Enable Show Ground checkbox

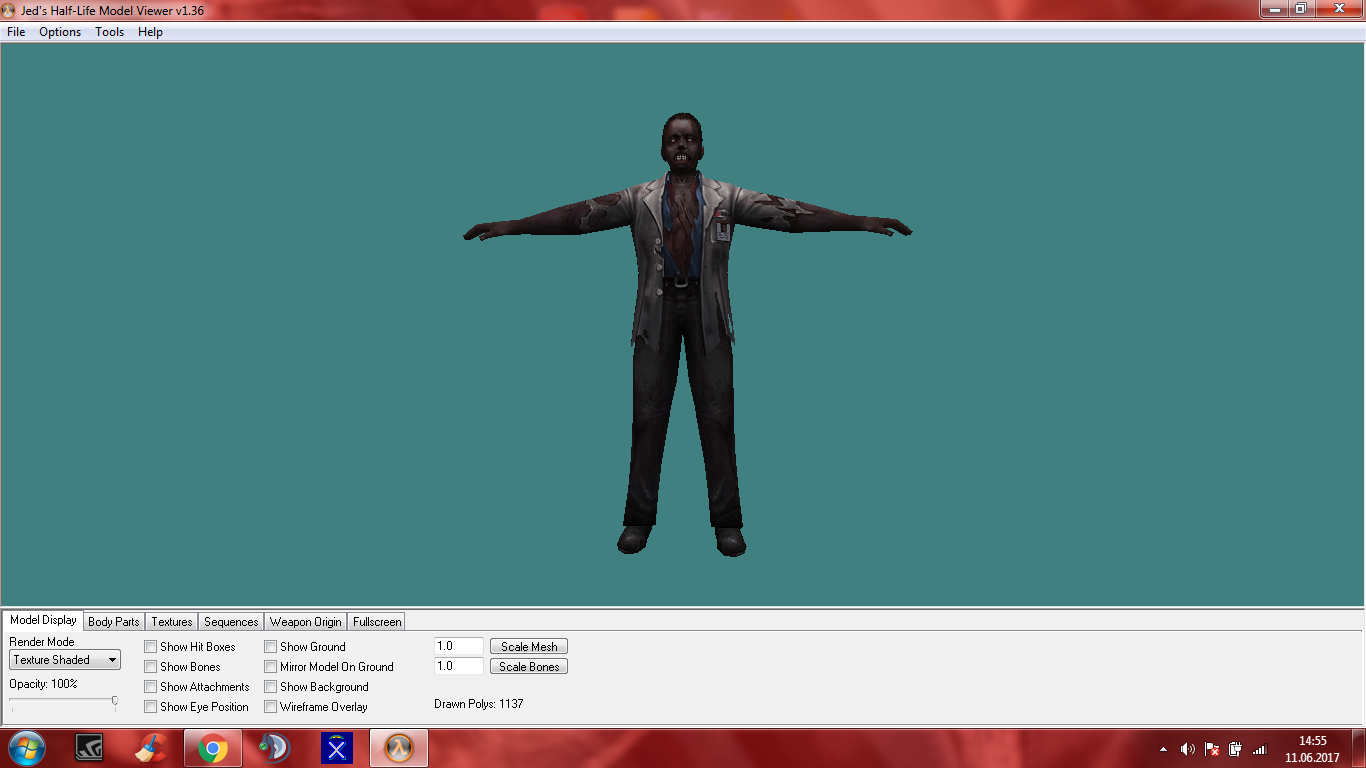[x=270, y=647]
